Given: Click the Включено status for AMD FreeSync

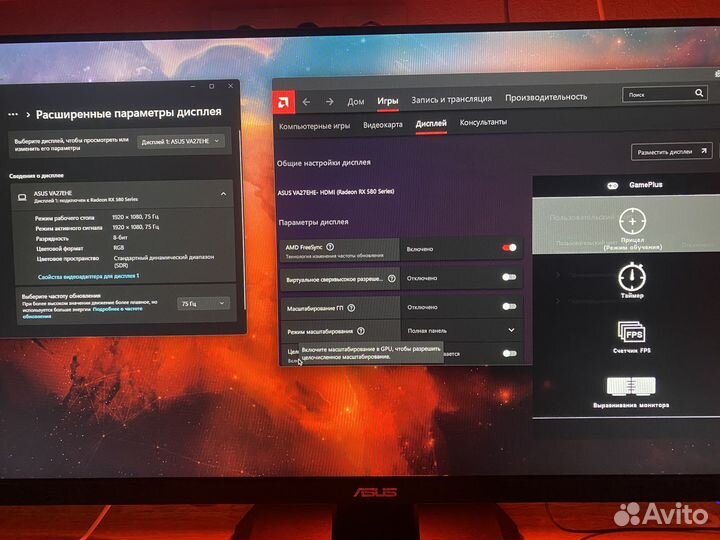Looking at the screenshot, I should [x=420, y=249].
